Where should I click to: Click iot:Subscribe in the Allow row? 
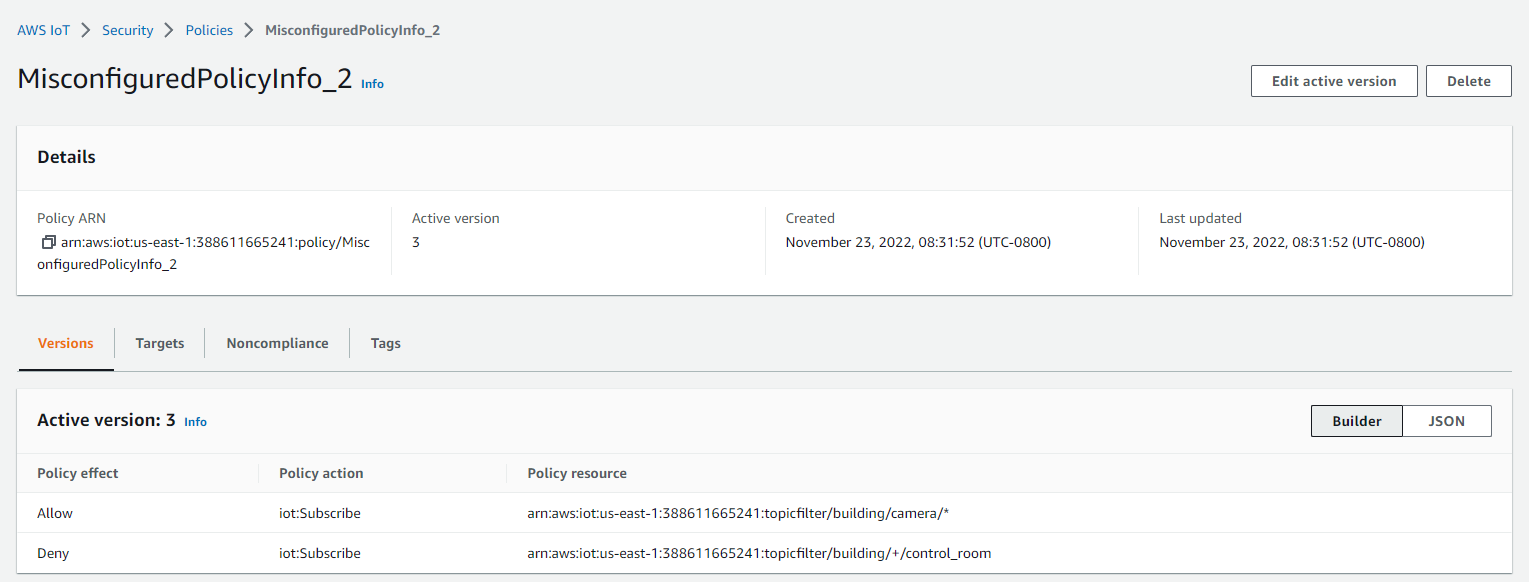(320, 513)
